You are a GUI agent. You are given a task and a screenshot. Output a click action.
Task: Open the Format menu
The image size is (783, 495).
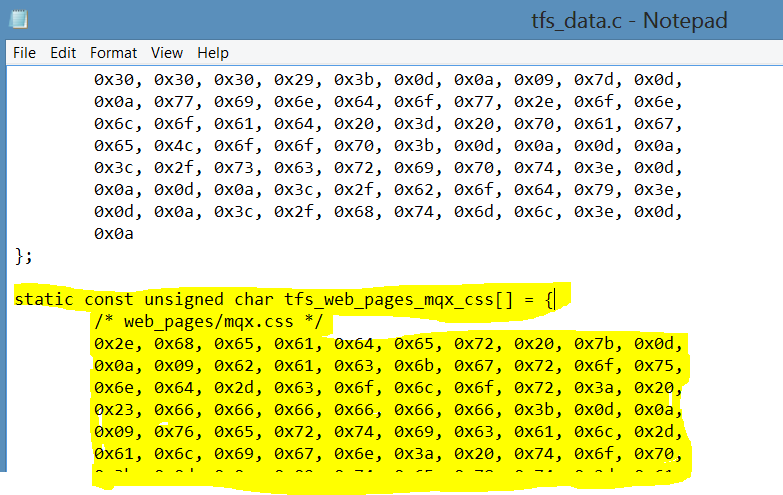pos(113,53)
